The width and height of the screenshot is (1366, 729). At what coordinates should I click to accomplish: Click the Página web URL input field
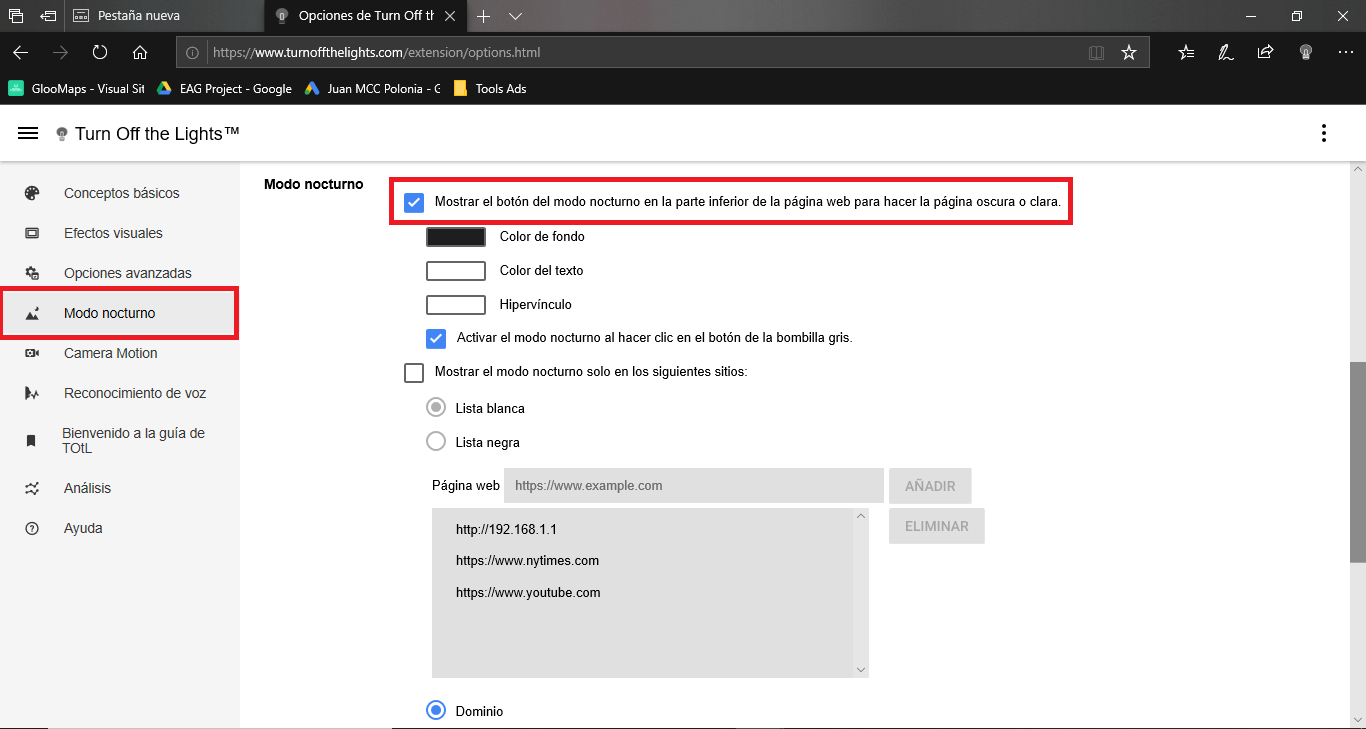pos(694,485)
